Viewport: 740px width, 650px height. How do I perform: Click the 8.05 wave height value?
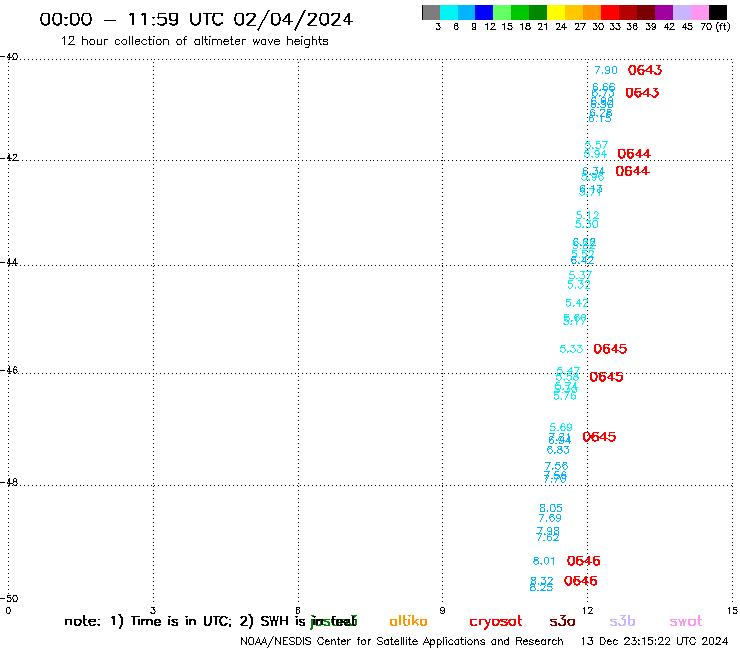551,508
